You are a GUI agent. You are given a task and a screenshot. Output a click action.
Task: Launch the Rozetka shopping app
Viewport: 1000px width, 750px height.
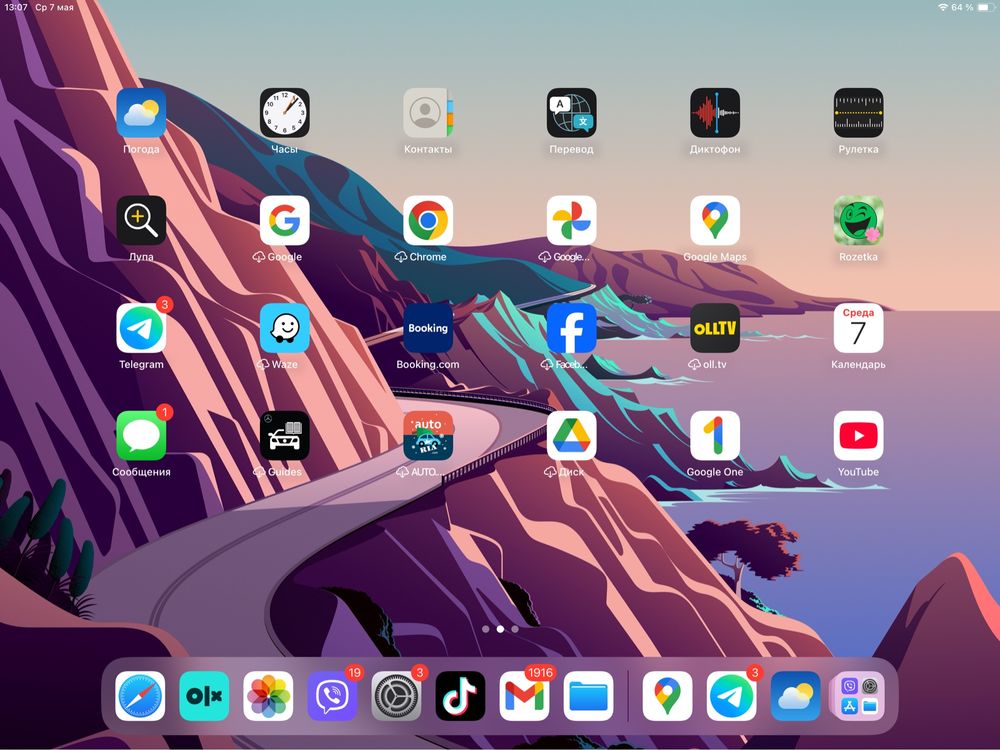coord(858,221)
